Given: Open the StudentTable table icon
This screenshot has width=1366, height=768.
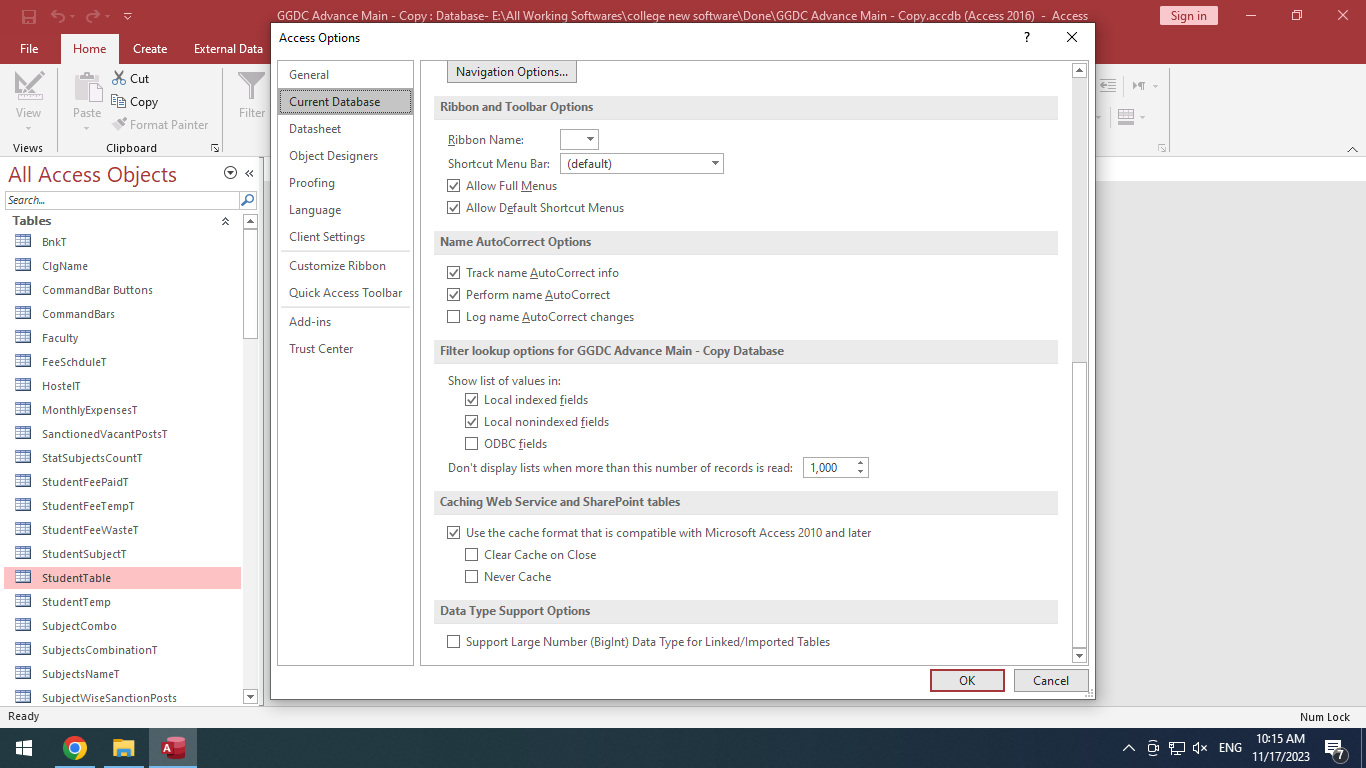Looking at the screenshot, I should click(x=23, y=577).
